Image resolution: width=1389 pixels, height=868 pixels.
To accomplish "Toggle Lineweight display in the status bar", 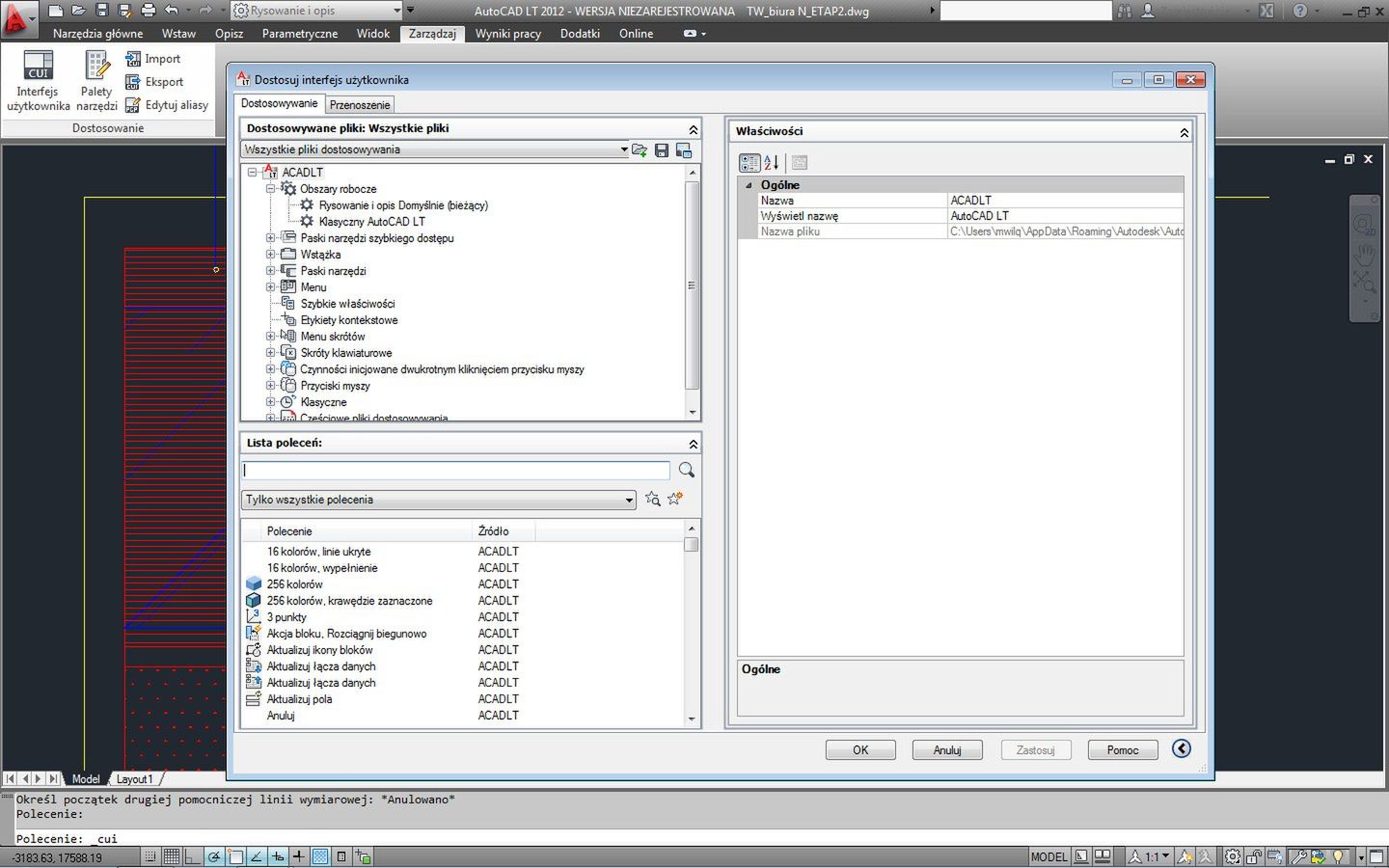I will [x=299, y=856].
